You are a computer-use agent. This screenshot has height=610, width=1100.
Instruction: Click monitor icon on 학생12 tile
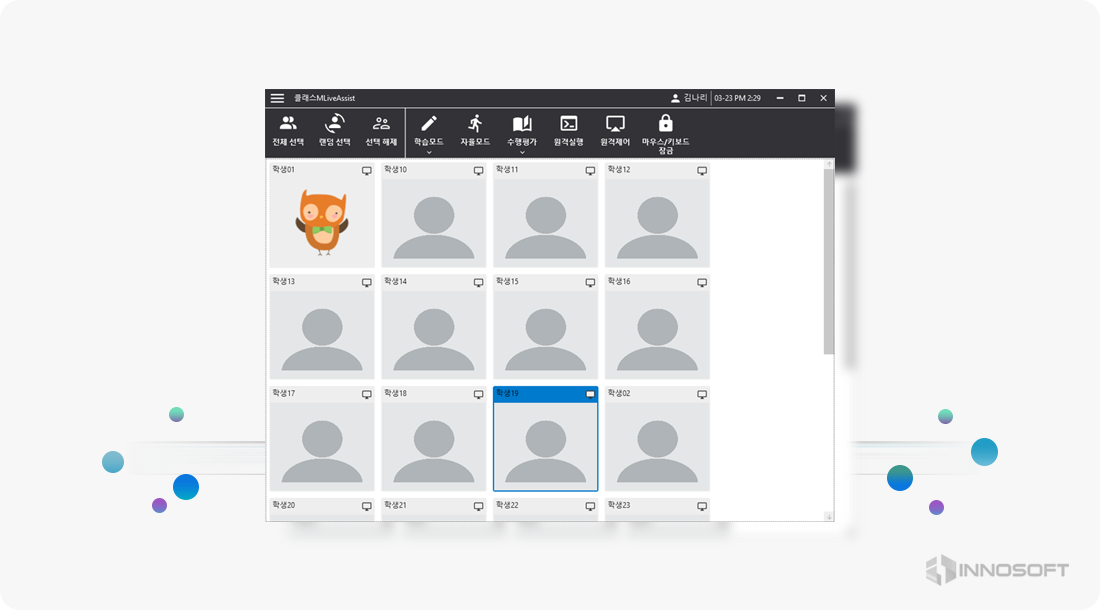702,171
